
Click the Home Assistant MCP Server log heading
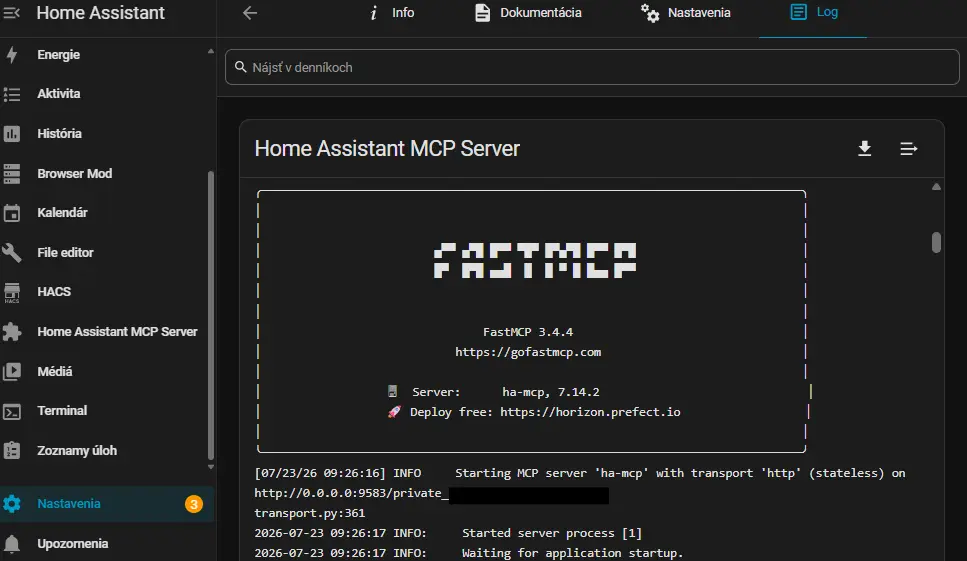click(x=387, y=149)
